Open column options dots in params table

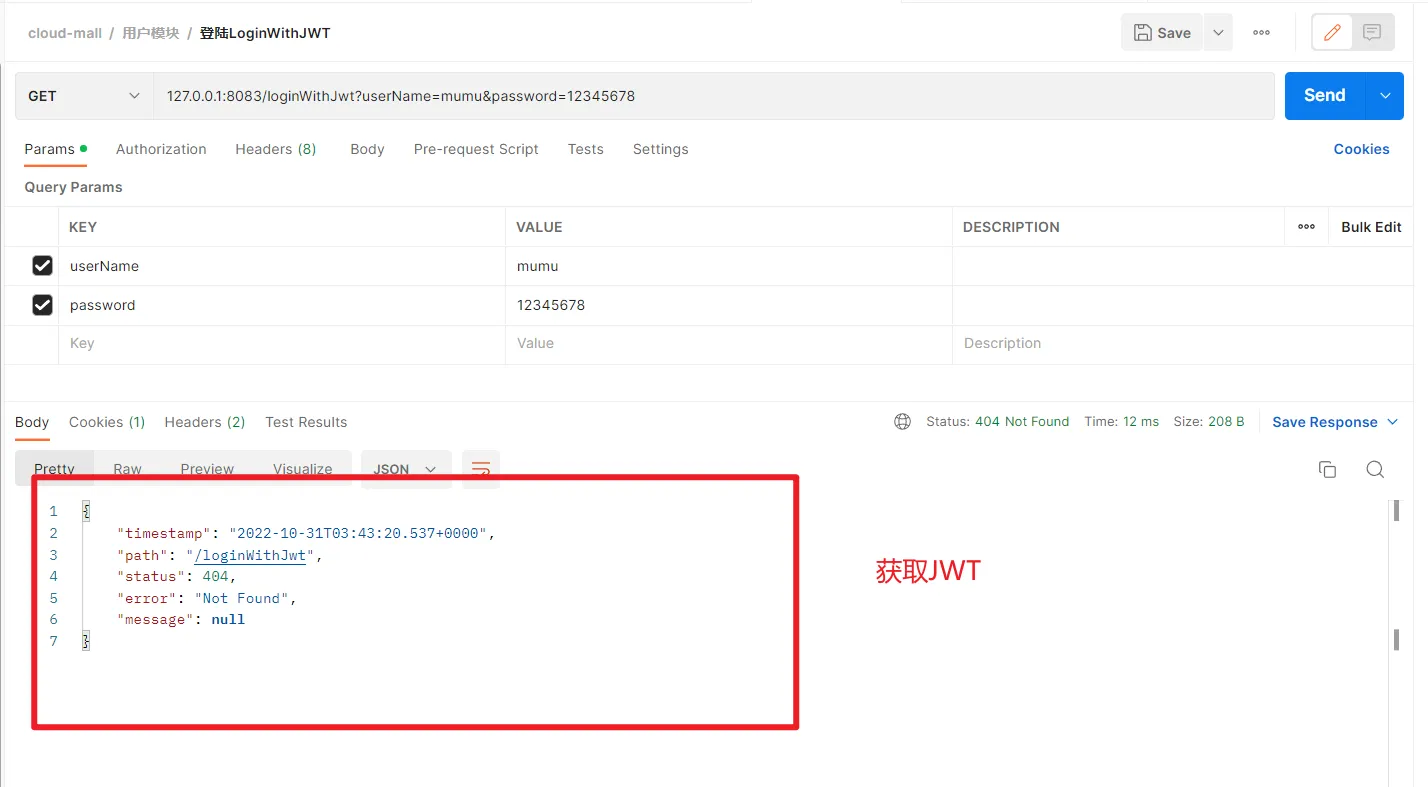coord(1306,227)
